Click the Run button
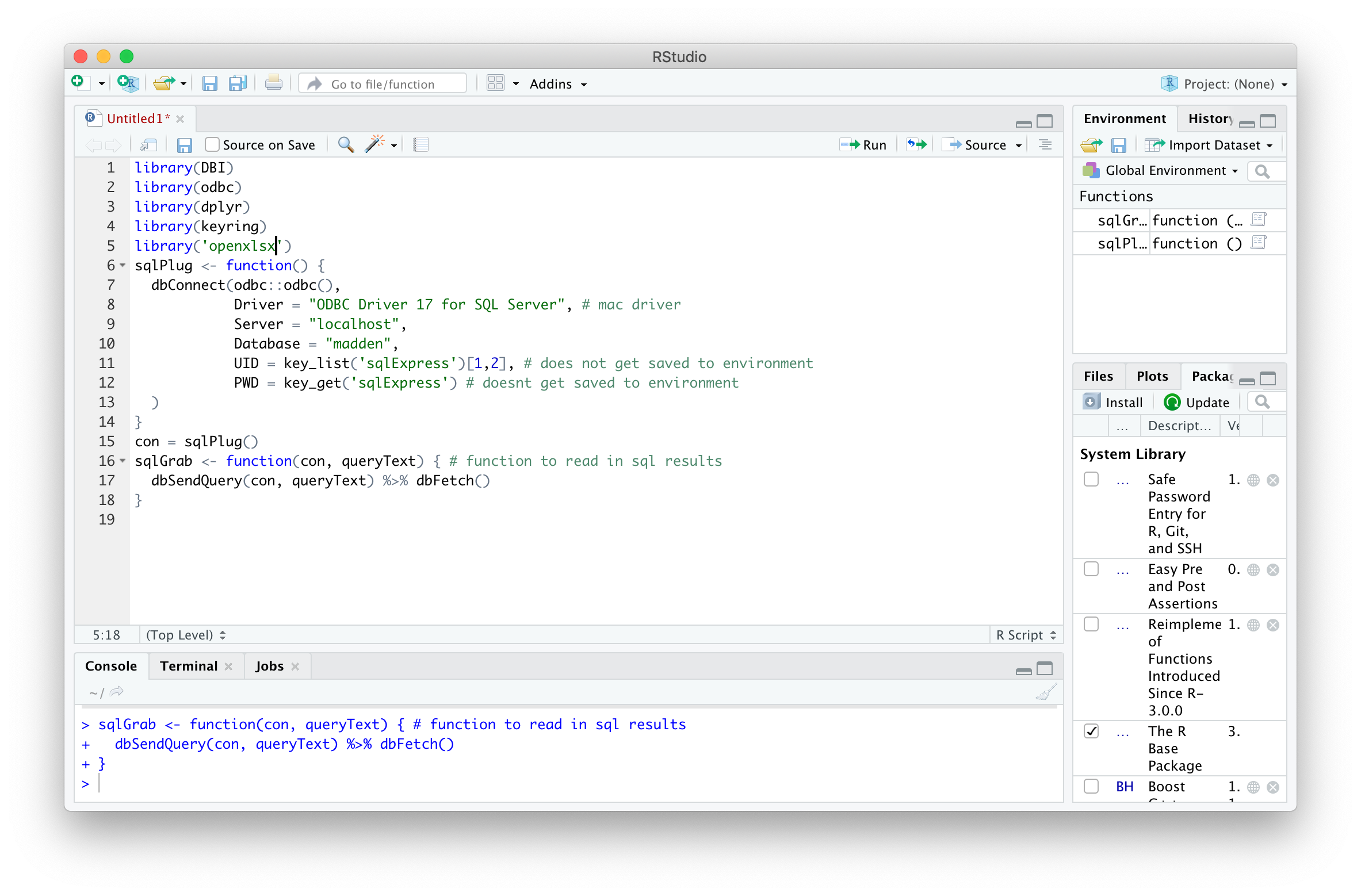Viewport: 1361px width, 896px height. point(863,144)
